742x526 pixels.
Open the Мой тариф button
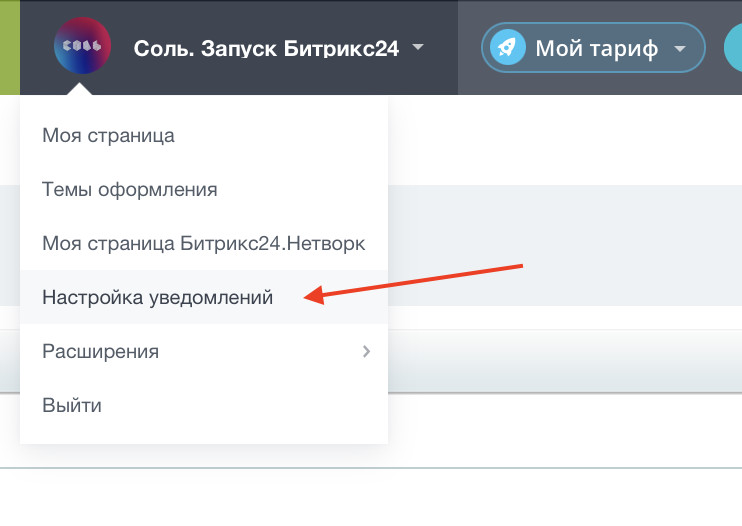(x=593, y=48)
